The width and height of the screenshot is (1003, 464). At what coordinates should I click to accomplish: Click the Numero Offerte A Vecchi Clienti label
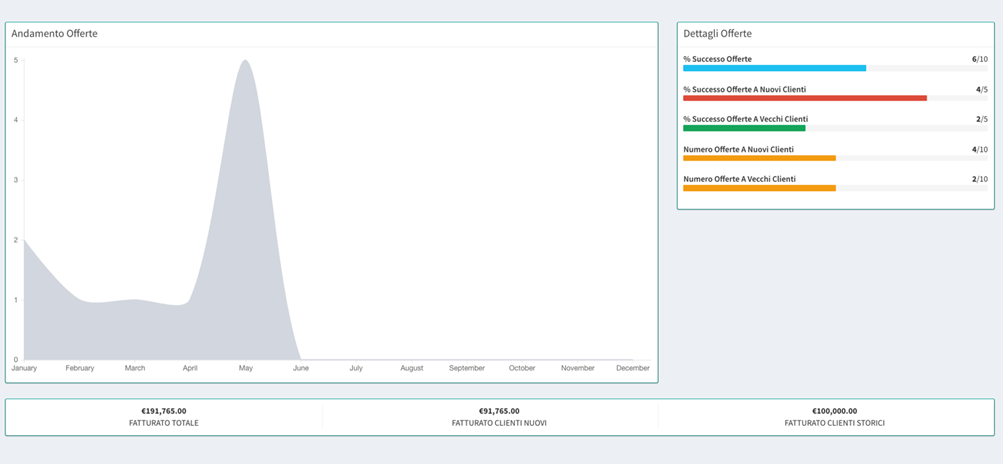(x=739, y=179)
